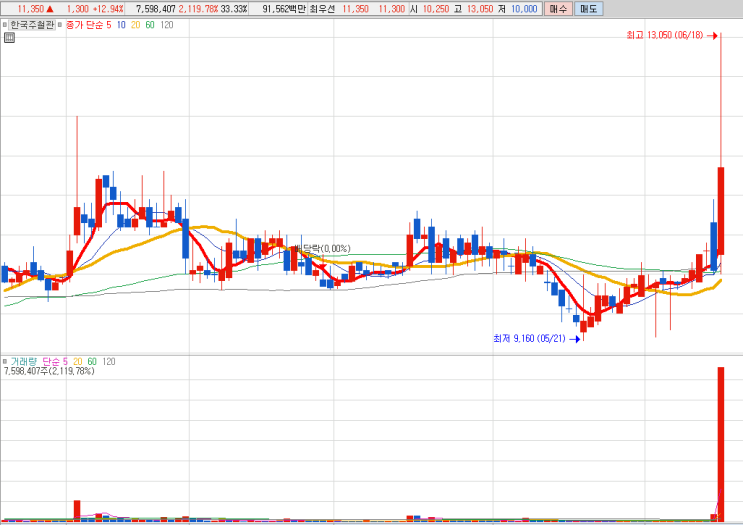
Task: Click the current price 11,350 with up arrow
Action: point(35,9)
